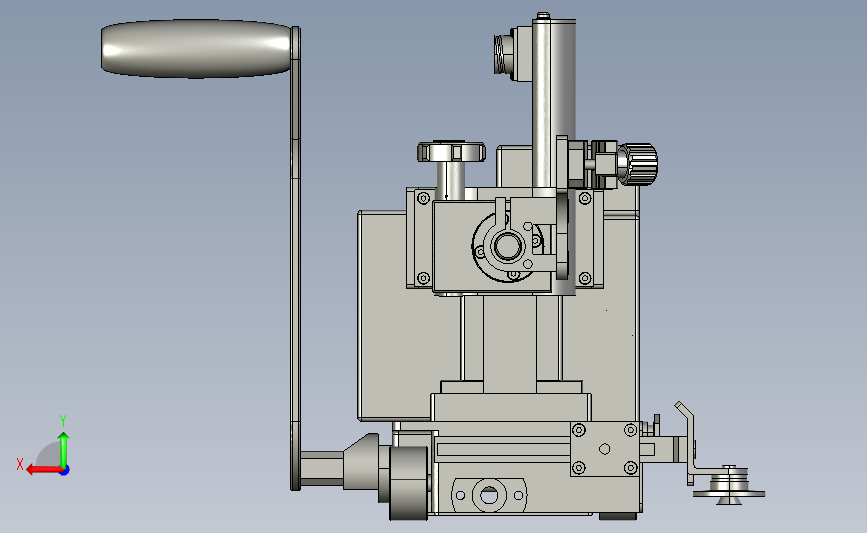The image size is (867, 533).
Task: Select the knurled adjustment knob on the right
Action: (637, 164)
